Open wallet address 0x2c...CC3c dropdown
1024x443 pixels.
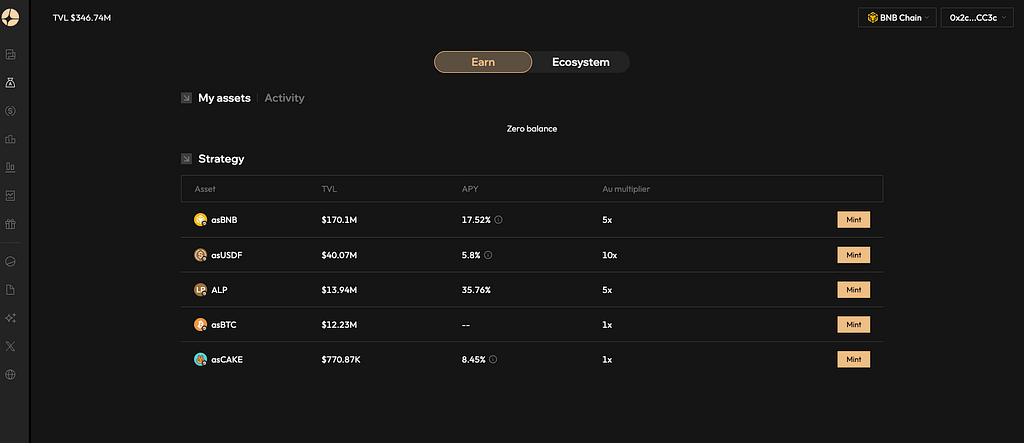(977, 18)
